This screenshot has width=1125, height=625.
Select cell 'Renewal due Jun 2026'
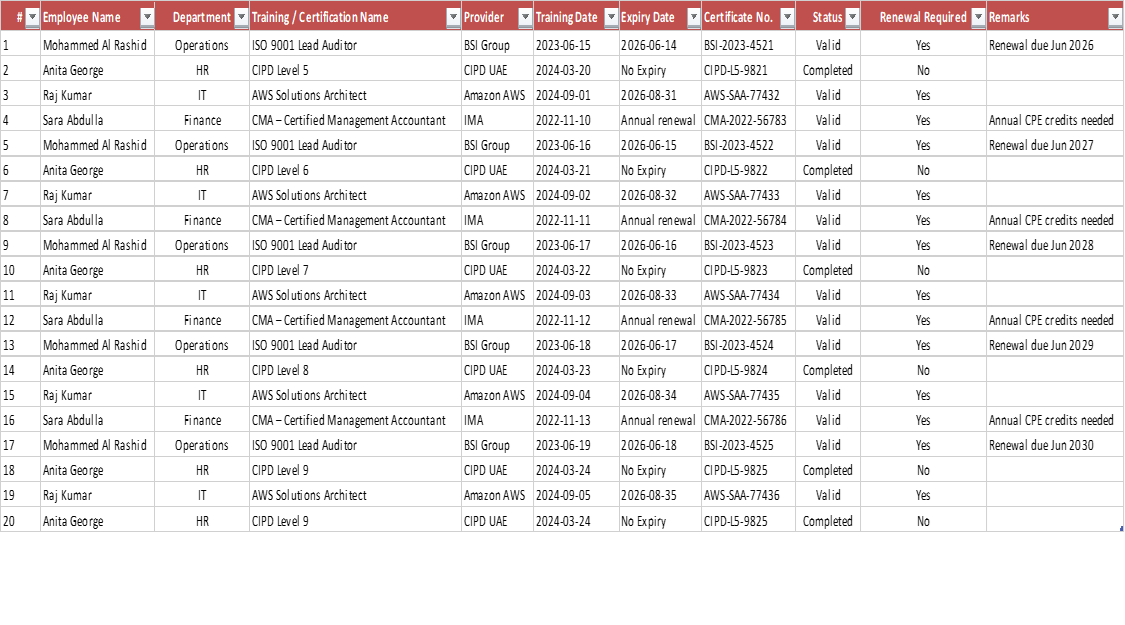[1055, 45]
